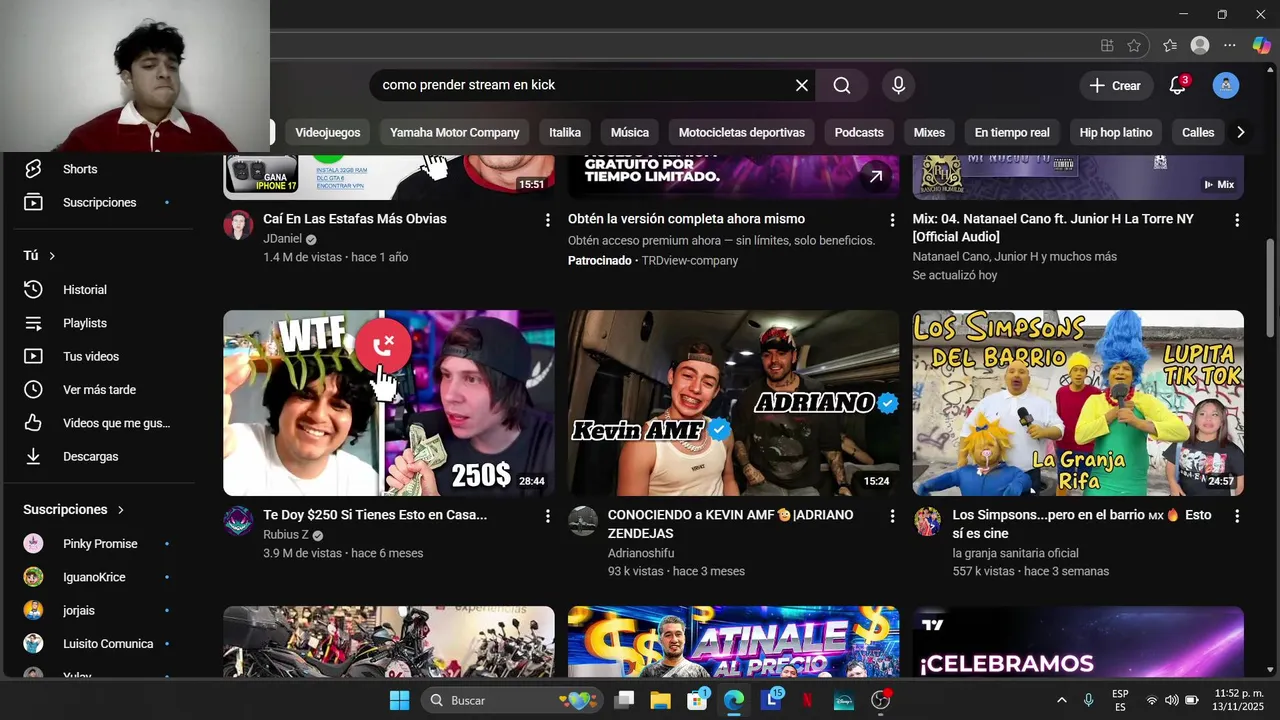Screen dimensions: 1280x720
Task: Open Adrianoshifu channel avatar
Action: tap(583, 521)
